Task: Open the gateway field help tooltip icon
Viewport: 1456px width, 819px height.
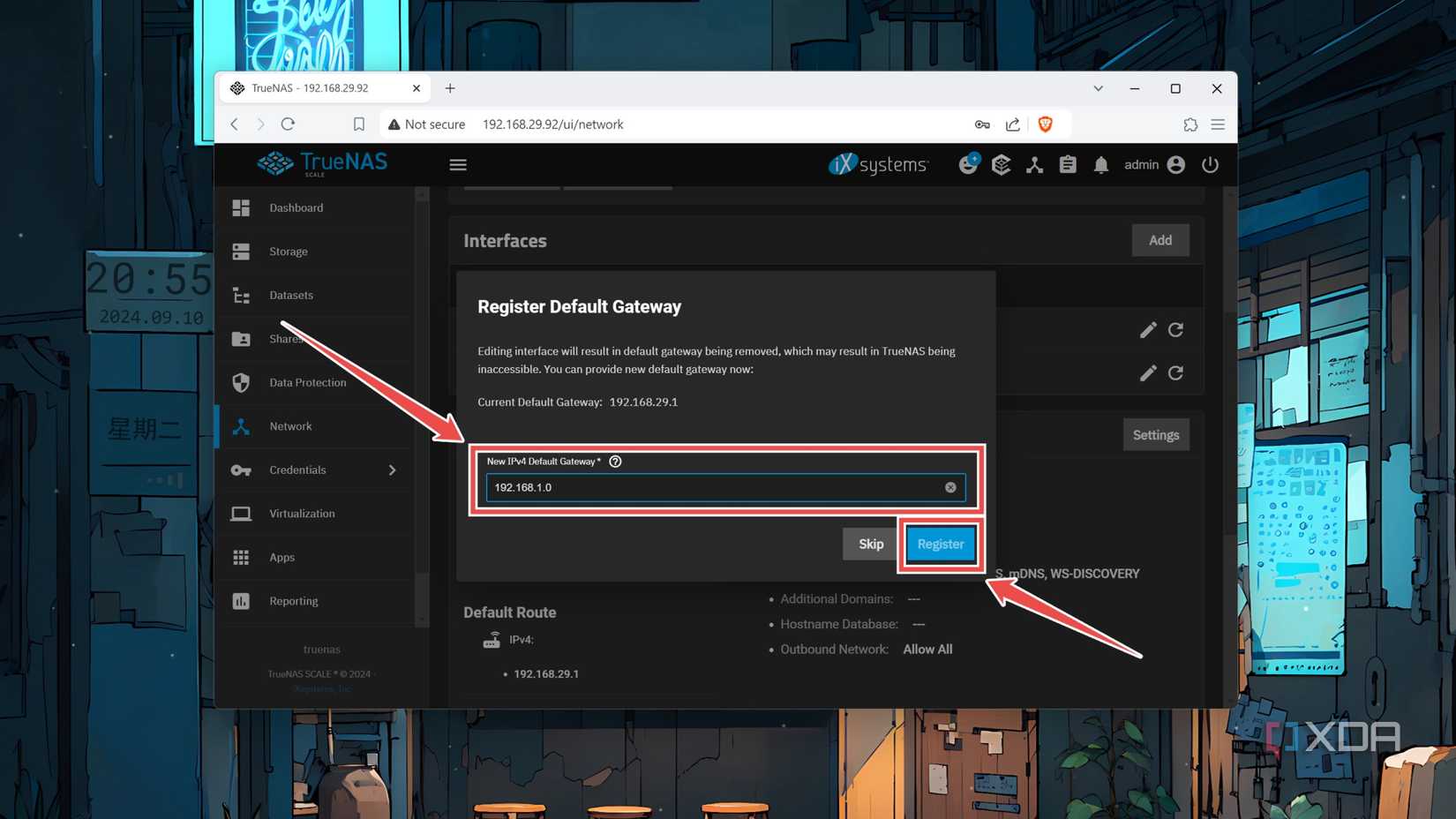Action: [x=615, y=462]
